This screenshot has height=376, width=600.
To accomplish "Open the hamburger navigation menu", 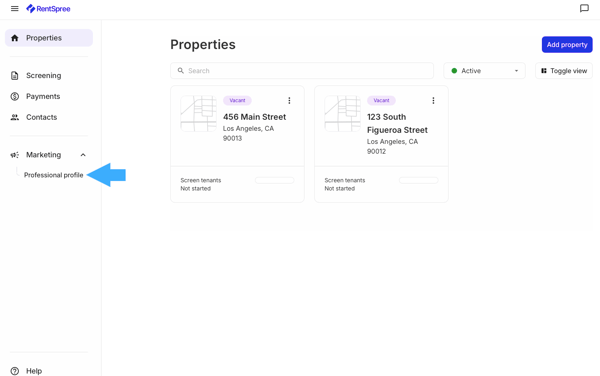I will click(15, 8).
